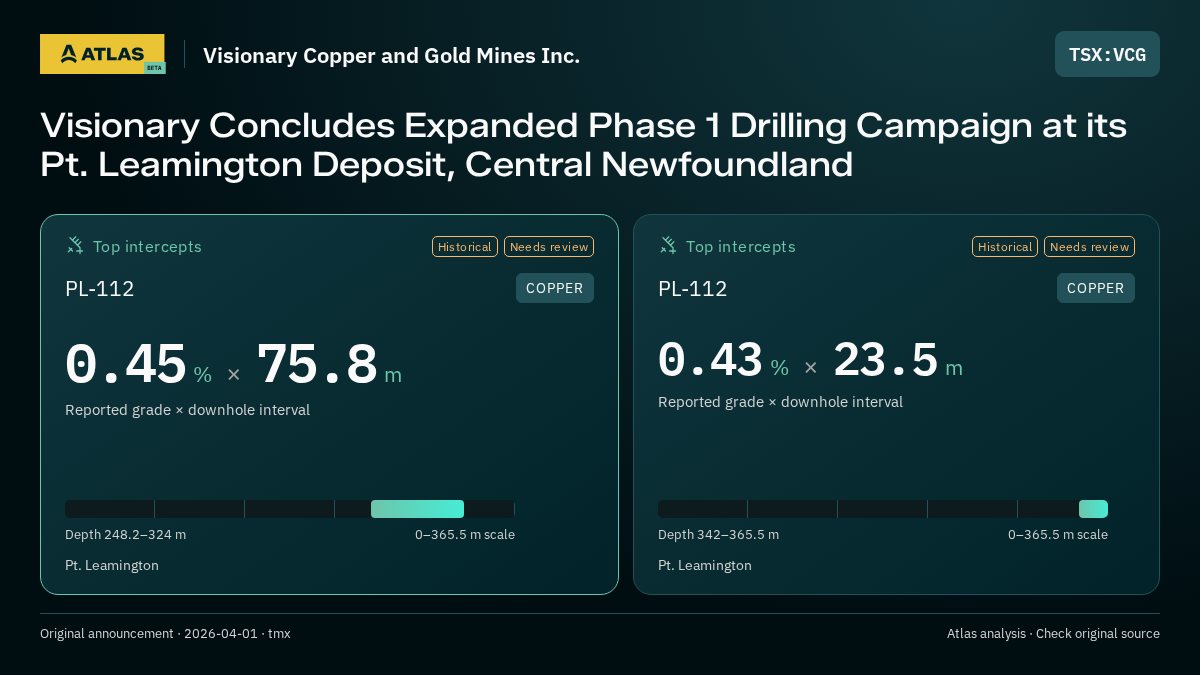Open Visionary Copper and Gold Mines Inc. name
1200x675 pixels.
(x=391, y=55)
